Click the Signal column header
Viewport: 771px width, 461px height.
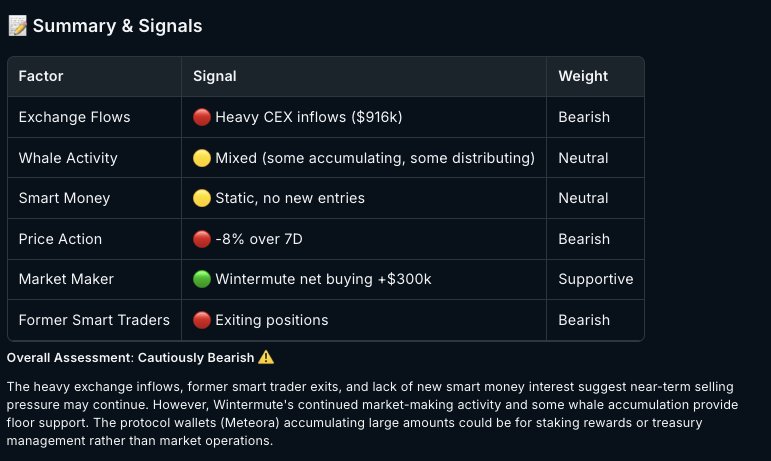pos(214,76)
